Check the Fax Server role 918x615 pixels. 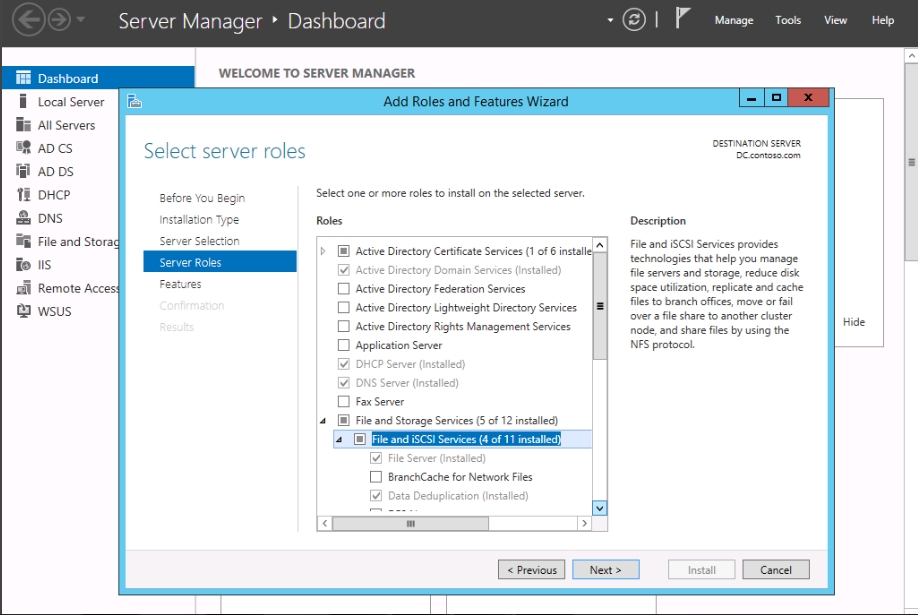point(344,402)
